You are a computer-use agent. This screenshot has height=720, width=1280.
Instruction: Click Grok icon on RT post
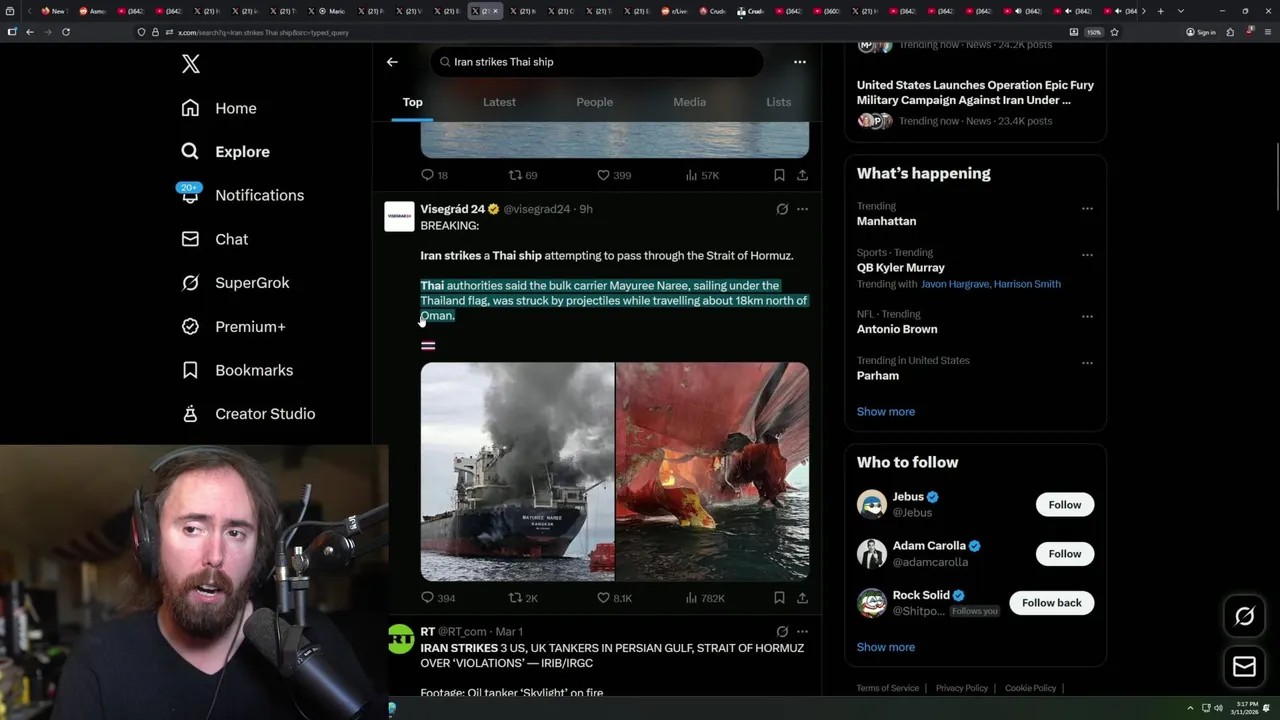(782, 632)
